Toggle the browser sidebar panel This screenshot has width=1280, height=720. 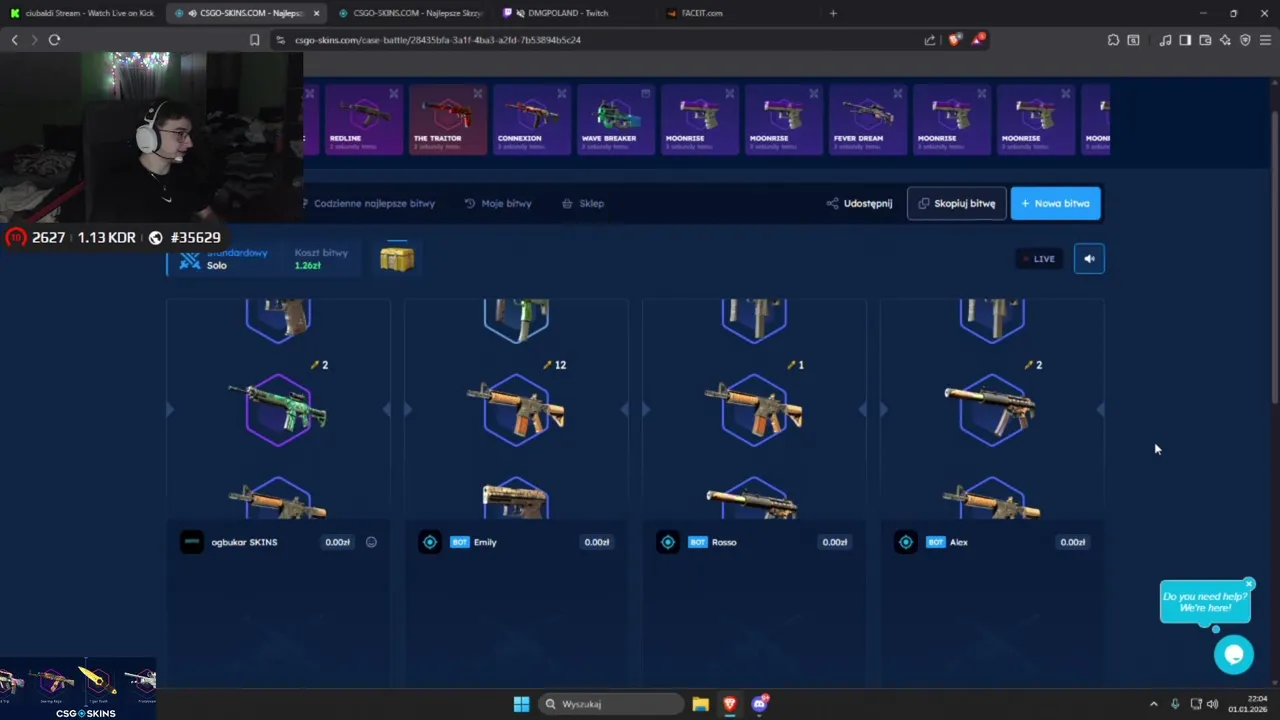[1185, 40]
